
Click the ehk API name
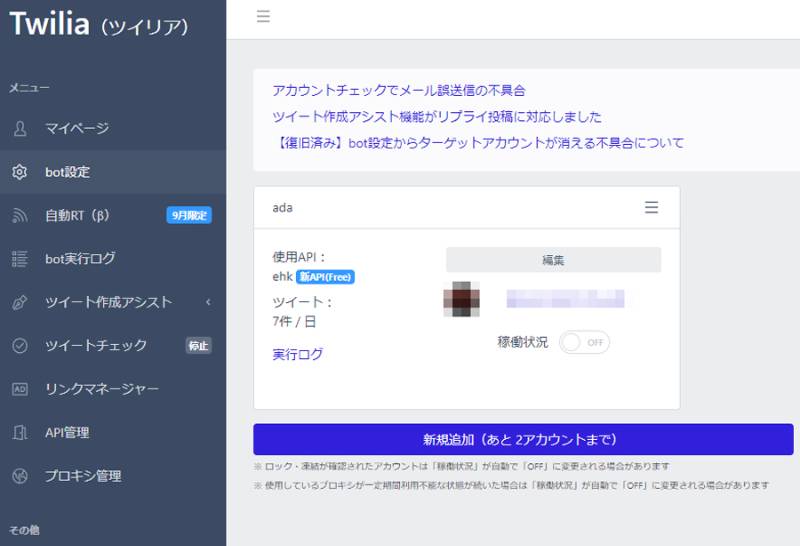[x=282, y=277]
